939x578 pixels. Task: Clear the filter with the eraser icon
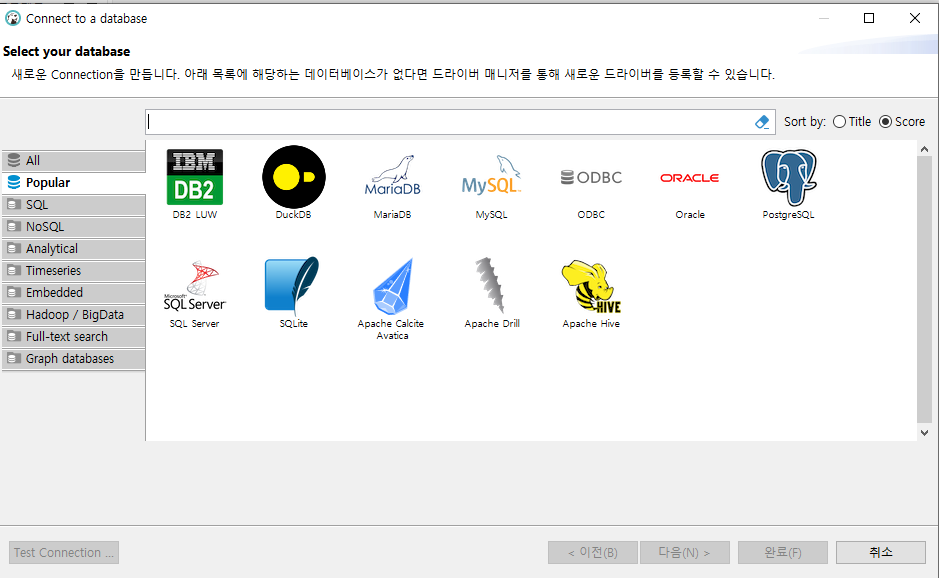coord(762,122)
